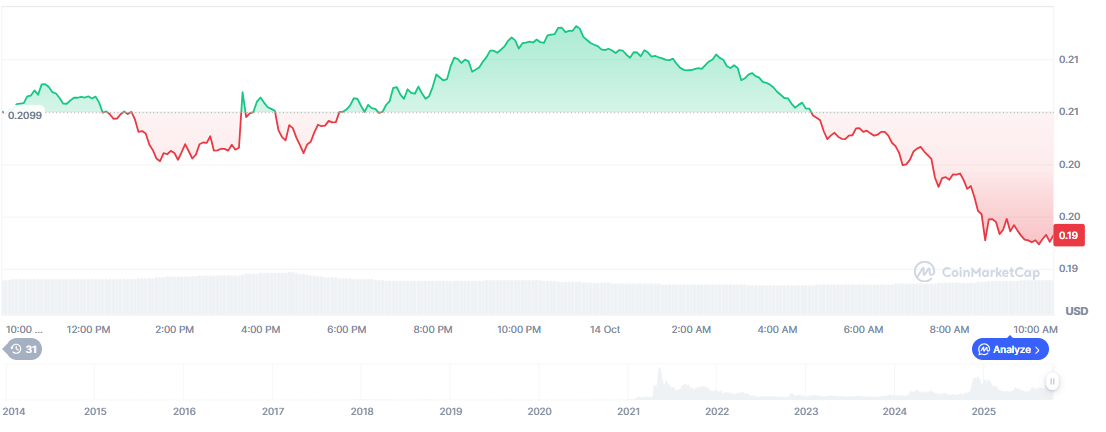Click the 2021 volume spike in the navigator

(x=658, y=380)
